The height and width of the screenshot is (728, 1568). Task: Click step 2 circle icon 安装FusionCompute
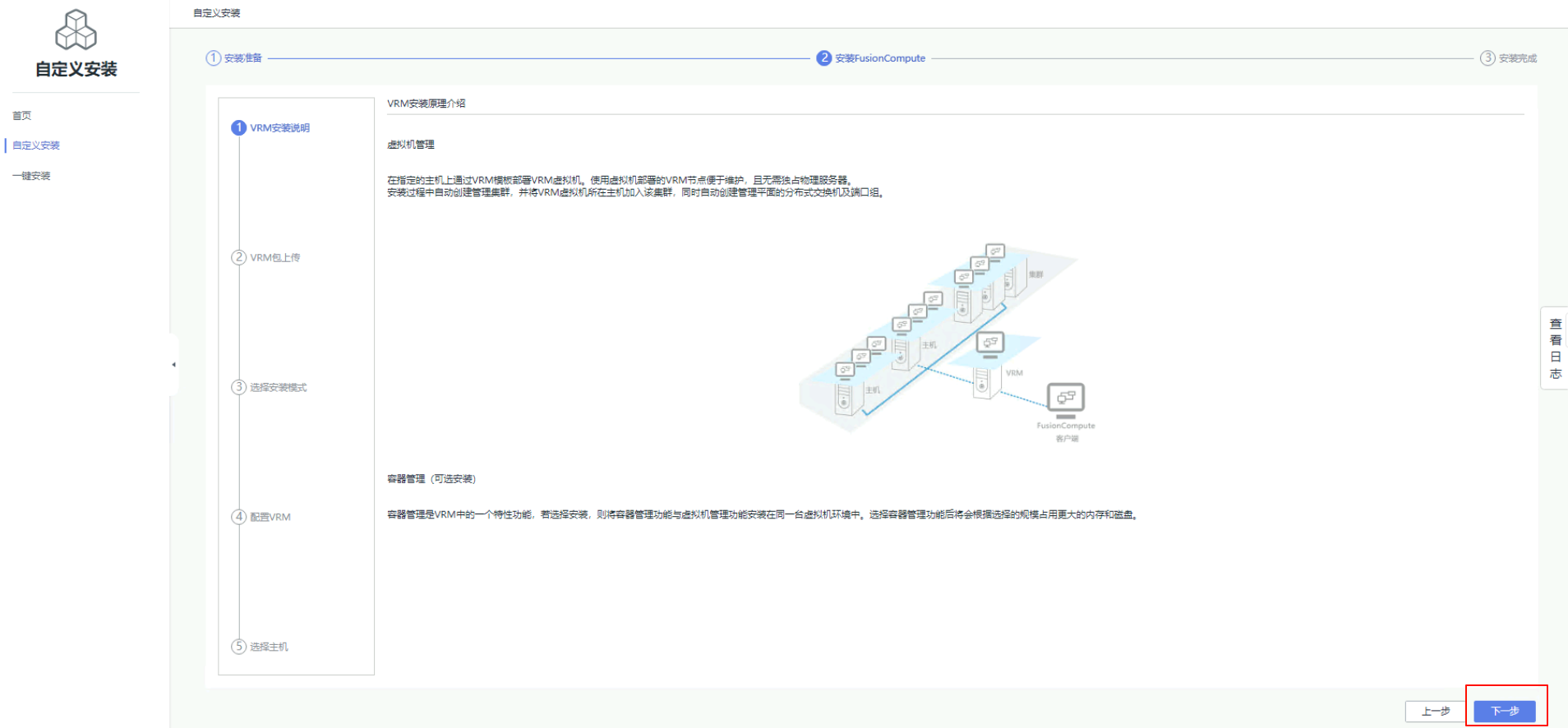click(x=823, y=58)
